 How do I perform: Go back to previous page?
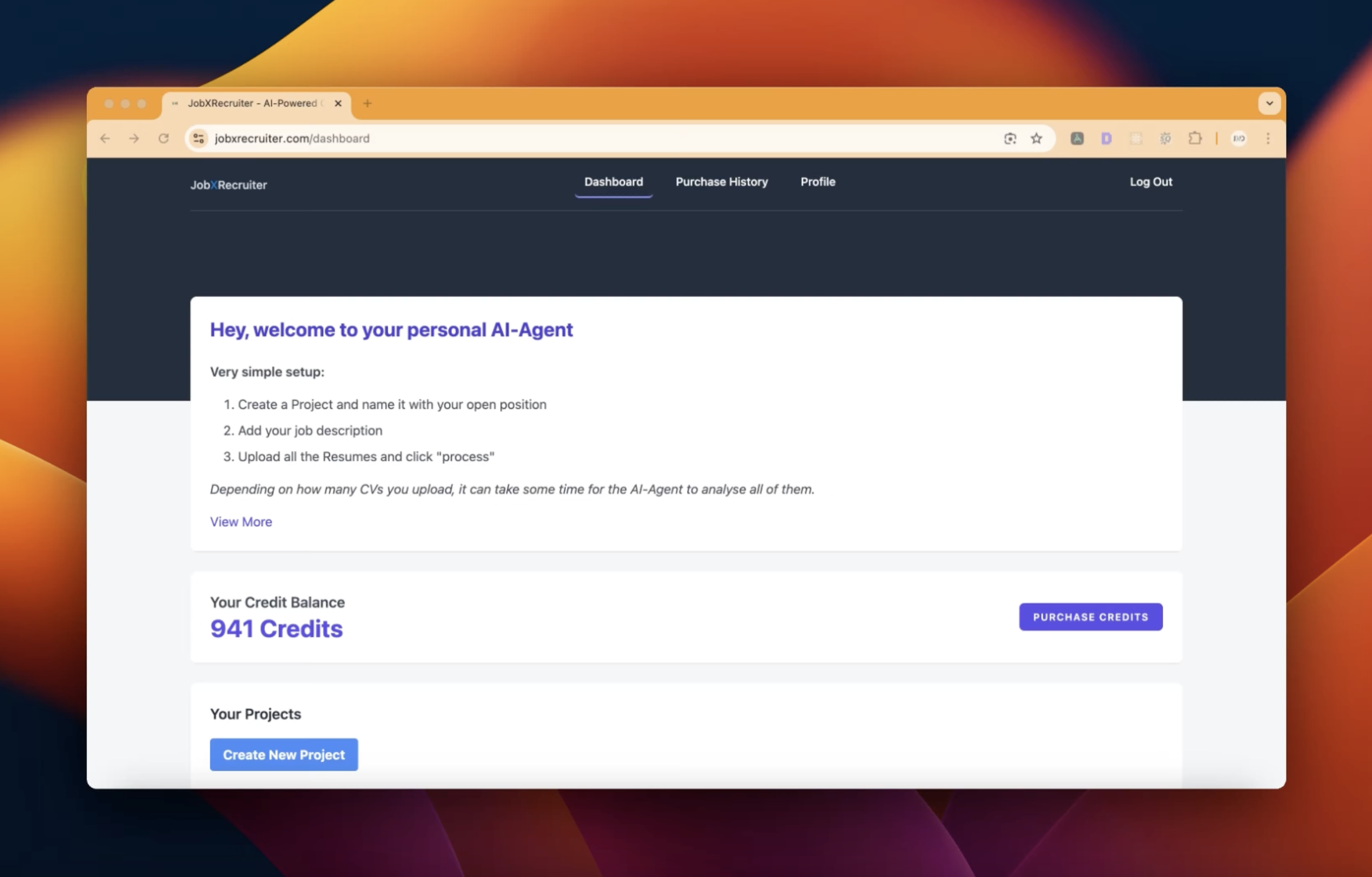(x=105, y=138)
